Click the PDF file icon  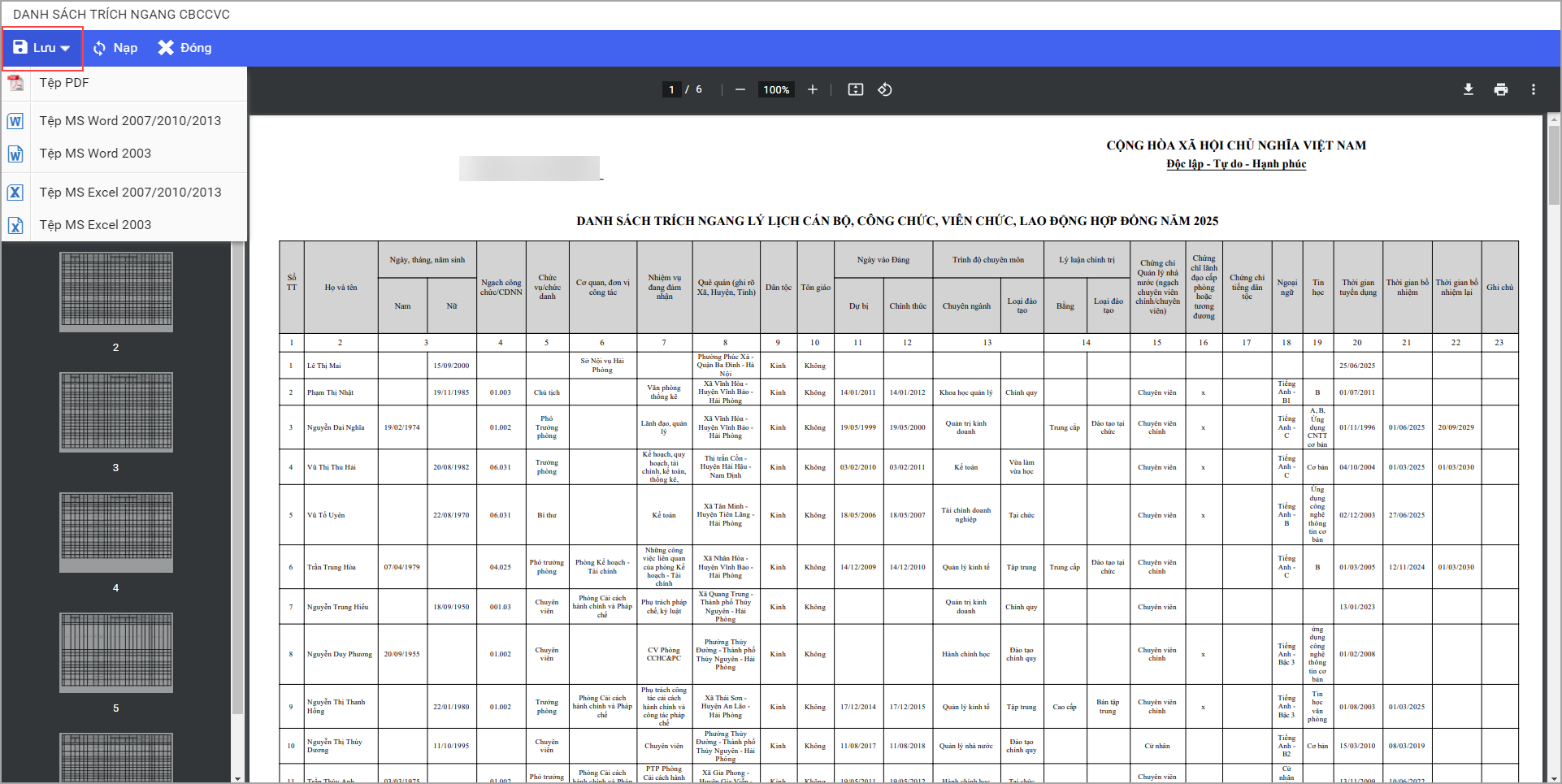pos(15,83)
